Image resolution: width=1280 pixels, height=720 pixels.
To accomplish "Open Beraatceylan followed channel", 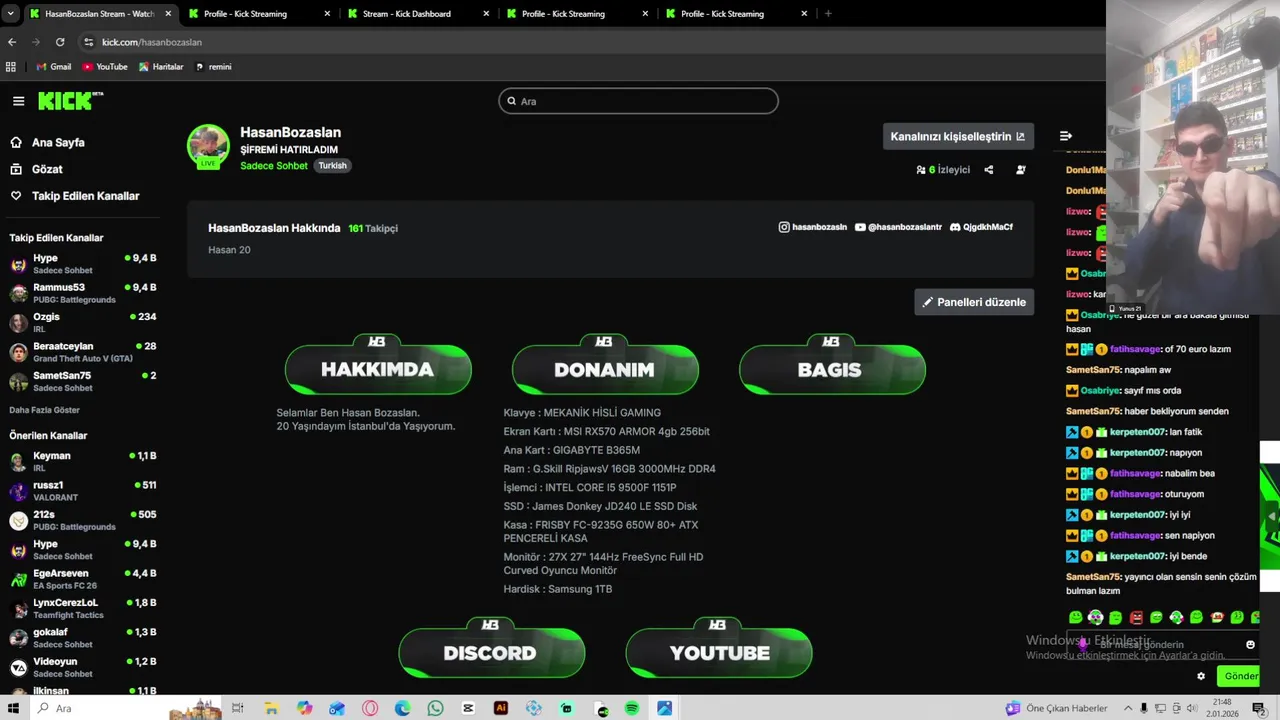I will pos(82,352).
